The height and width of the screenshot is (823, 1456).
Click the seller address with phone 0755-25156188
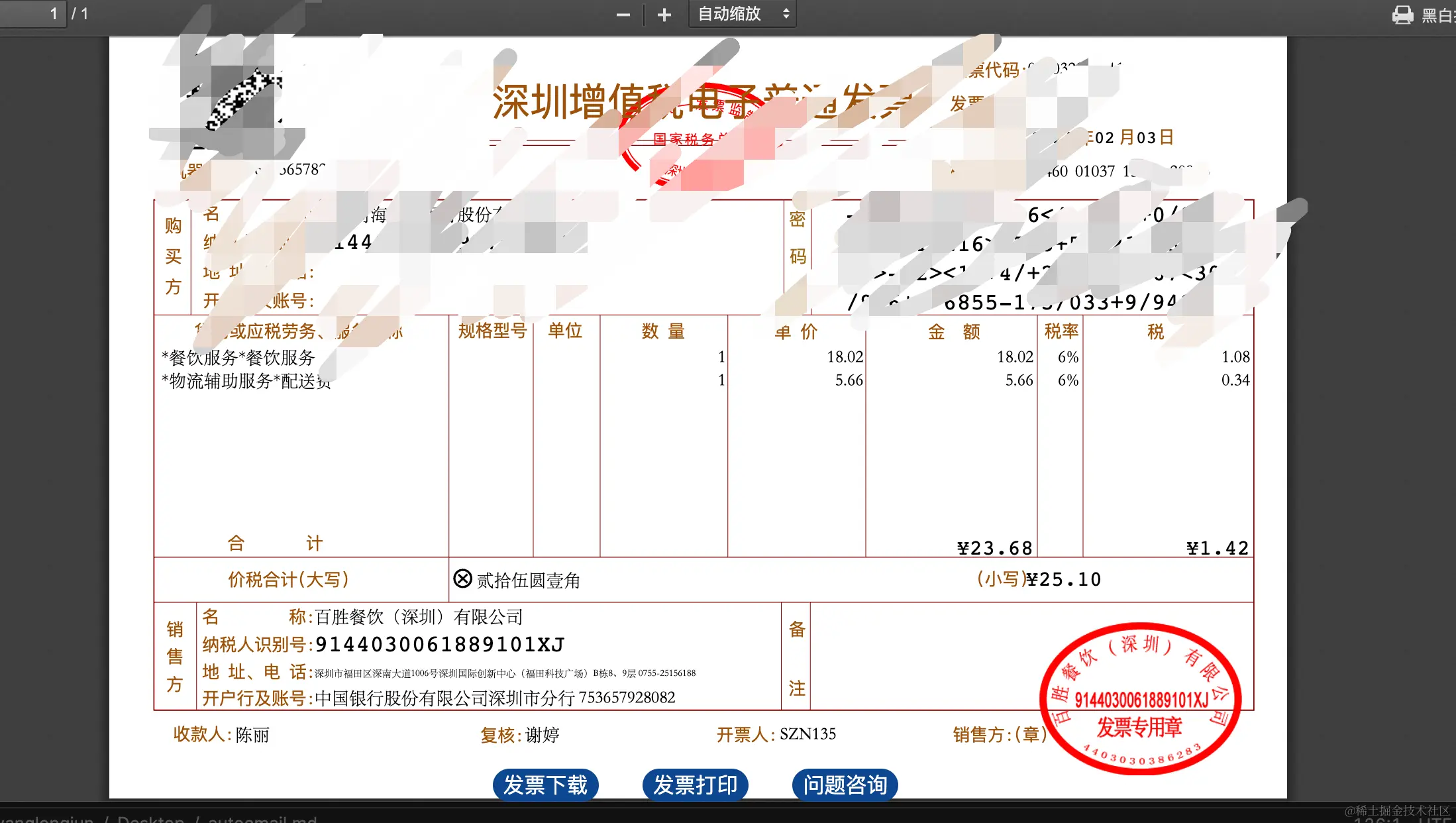(505, 673)
